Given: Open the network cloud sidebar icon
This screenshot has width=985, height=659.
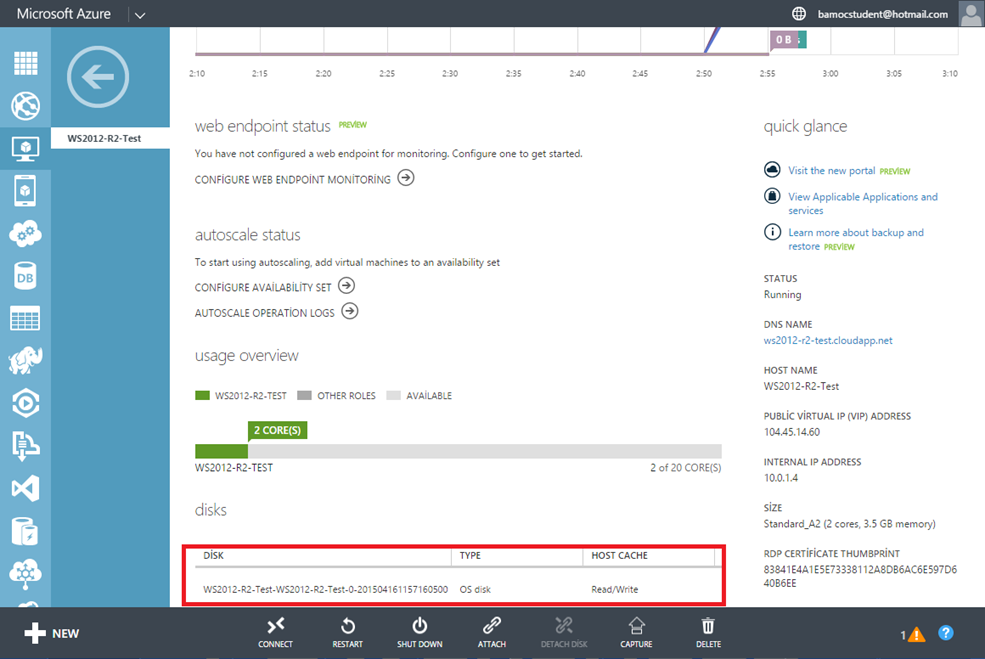Looking at the screenshot, I should tap(25, 574).
